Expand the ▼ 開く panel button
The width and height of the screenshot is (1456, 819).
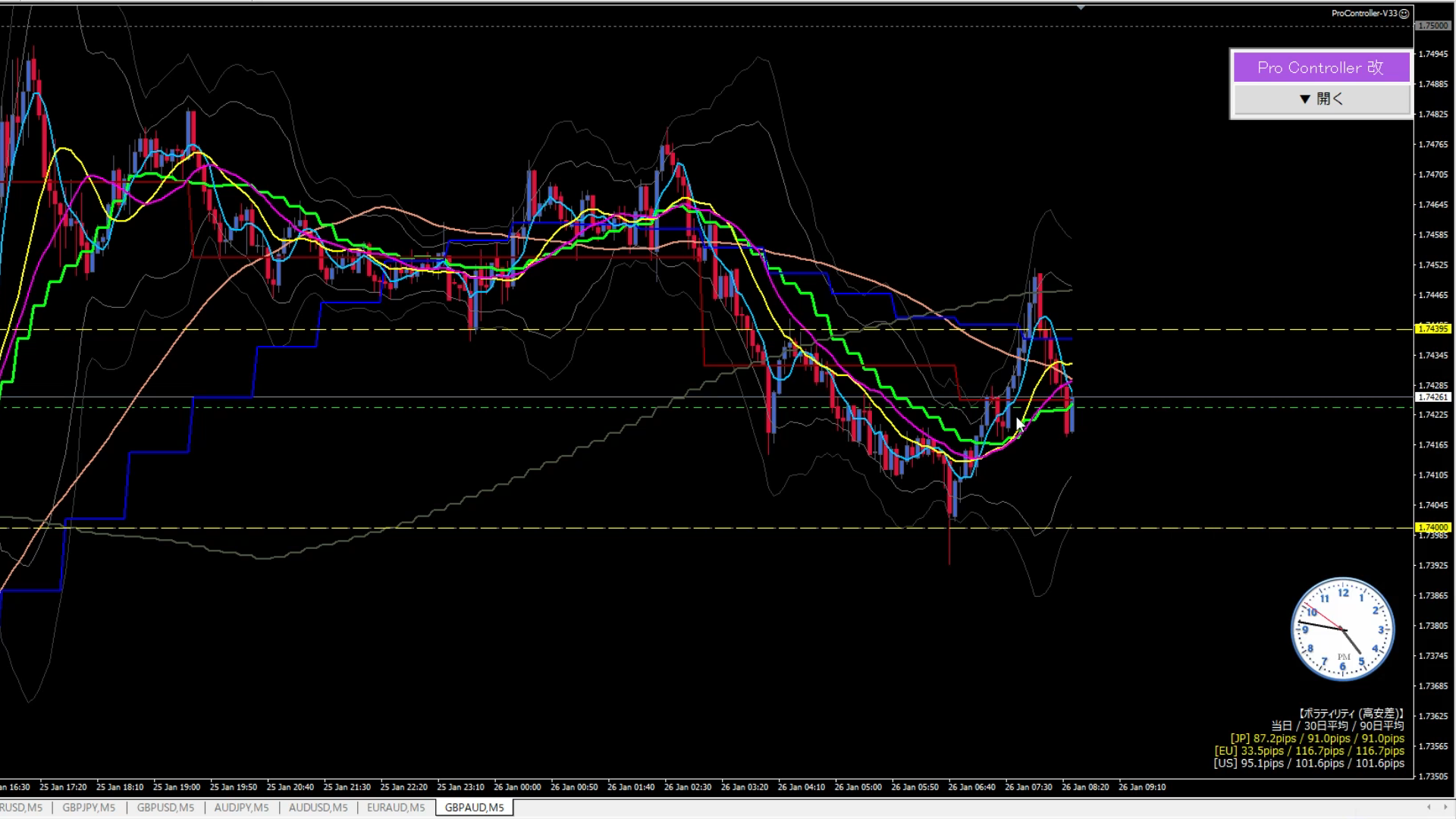pyautogui.click(x=1320, y=99)
